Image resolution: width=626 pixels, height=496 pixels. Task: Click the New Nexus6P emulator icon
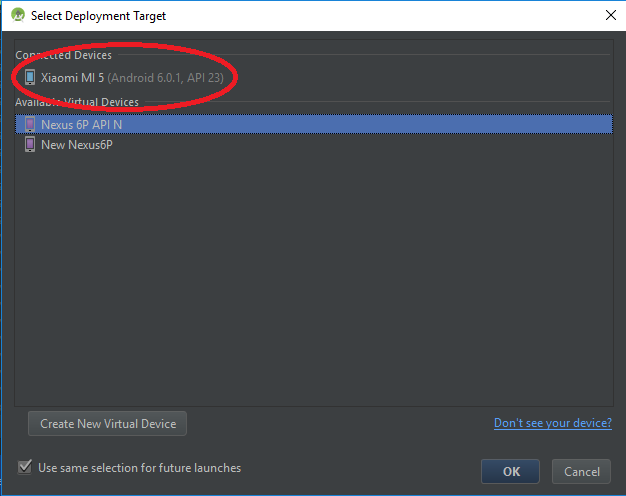tap(30, 145)
